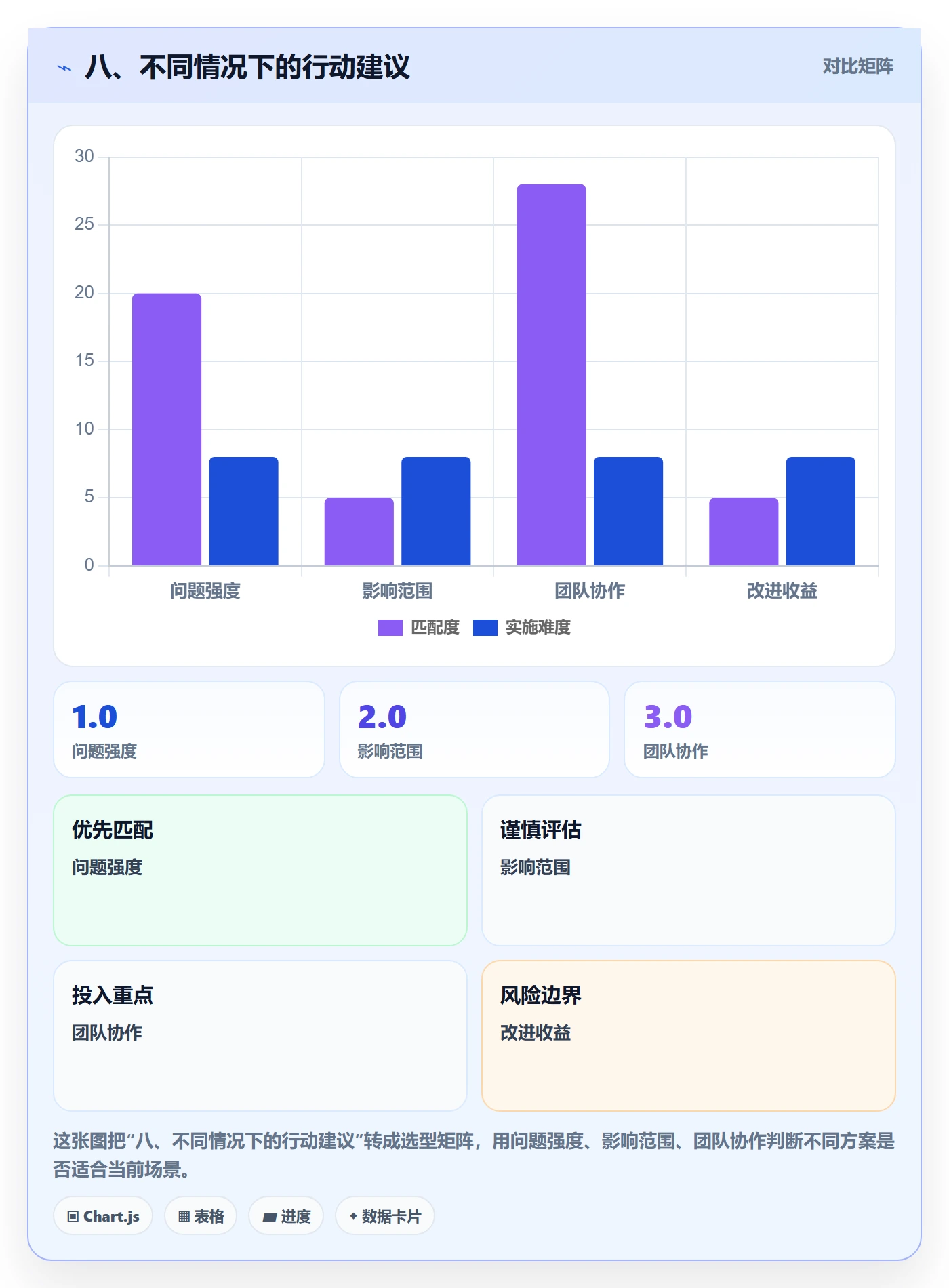Select the blue 实施难度 bar for 改进收益

(x=821, y=511)
